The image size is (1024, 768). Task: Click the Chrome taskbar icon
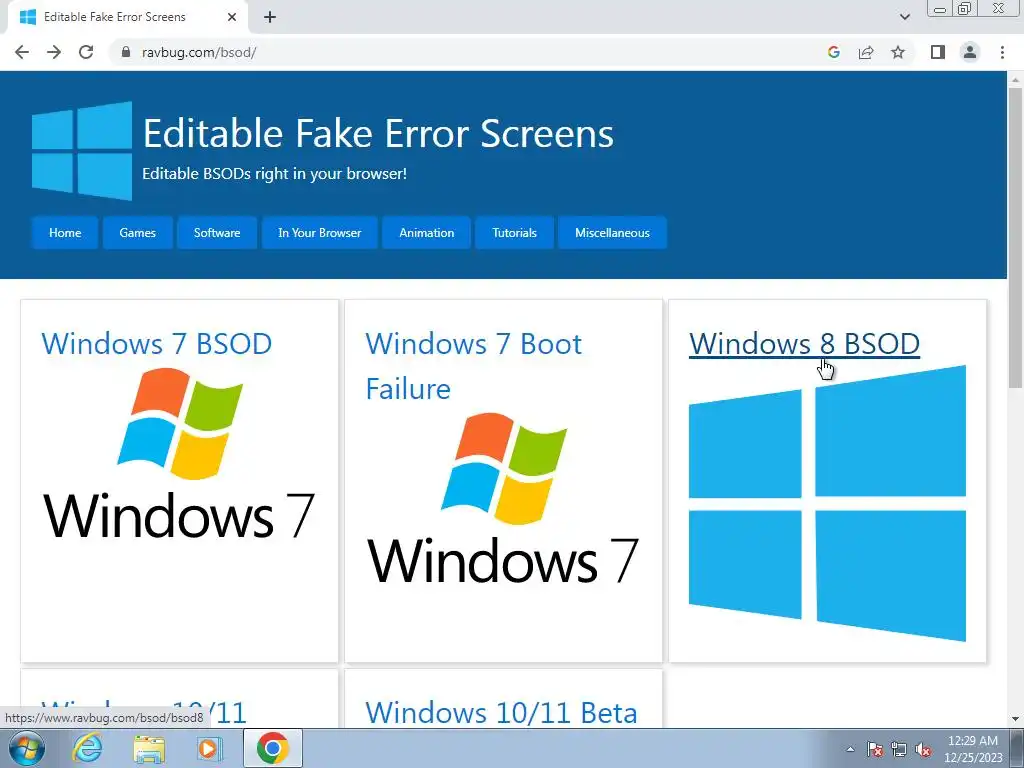pyautogui.click(x=272, y=748)
